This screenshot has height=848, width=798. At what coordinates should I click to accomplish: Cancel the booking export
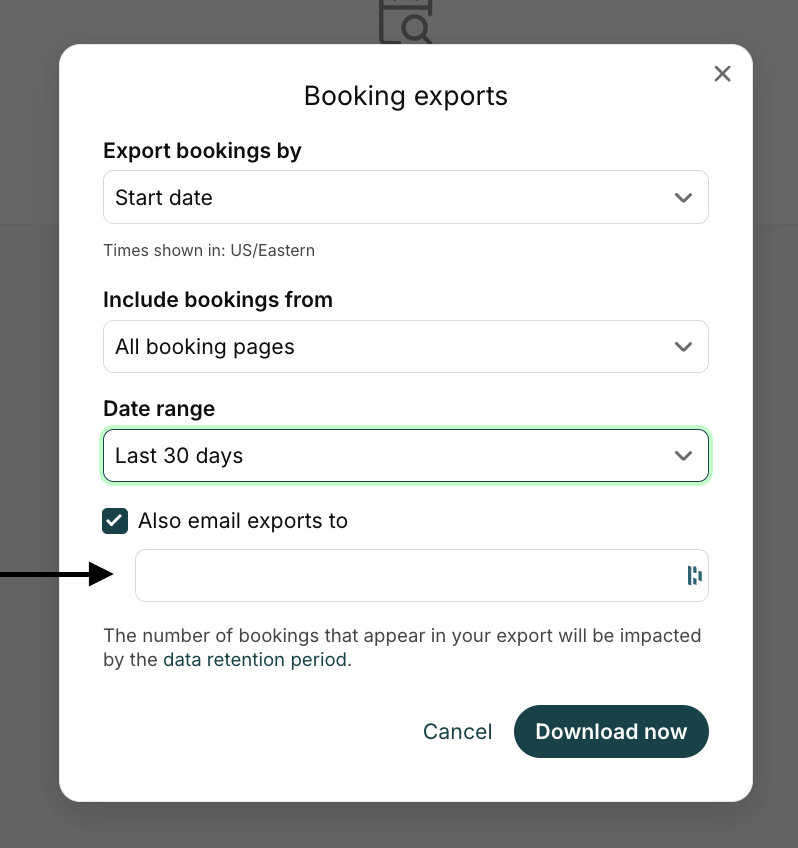[x=457, y=732]
